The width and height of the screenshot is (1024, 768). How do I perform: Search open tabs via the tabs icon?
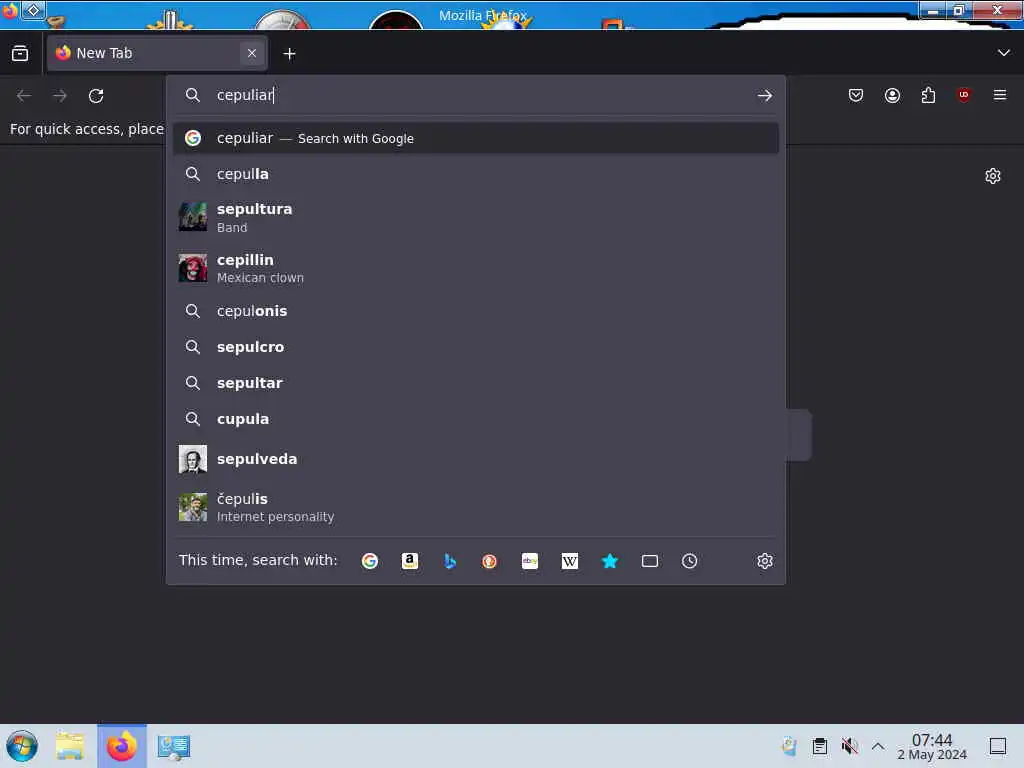649,561
